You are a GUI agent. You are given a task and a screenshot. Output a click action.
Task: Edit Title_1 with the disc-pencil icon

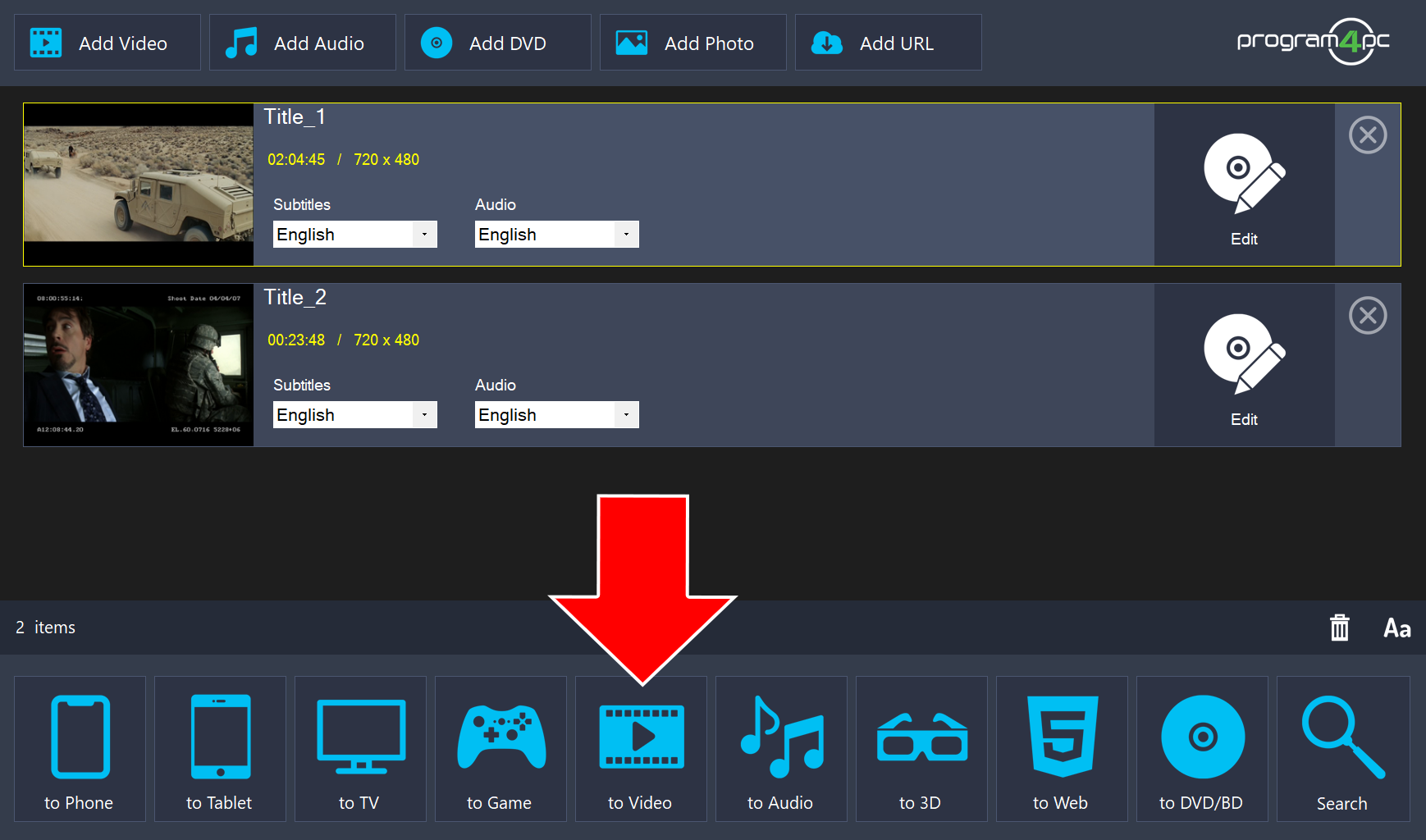click(x=1245, y=185)
